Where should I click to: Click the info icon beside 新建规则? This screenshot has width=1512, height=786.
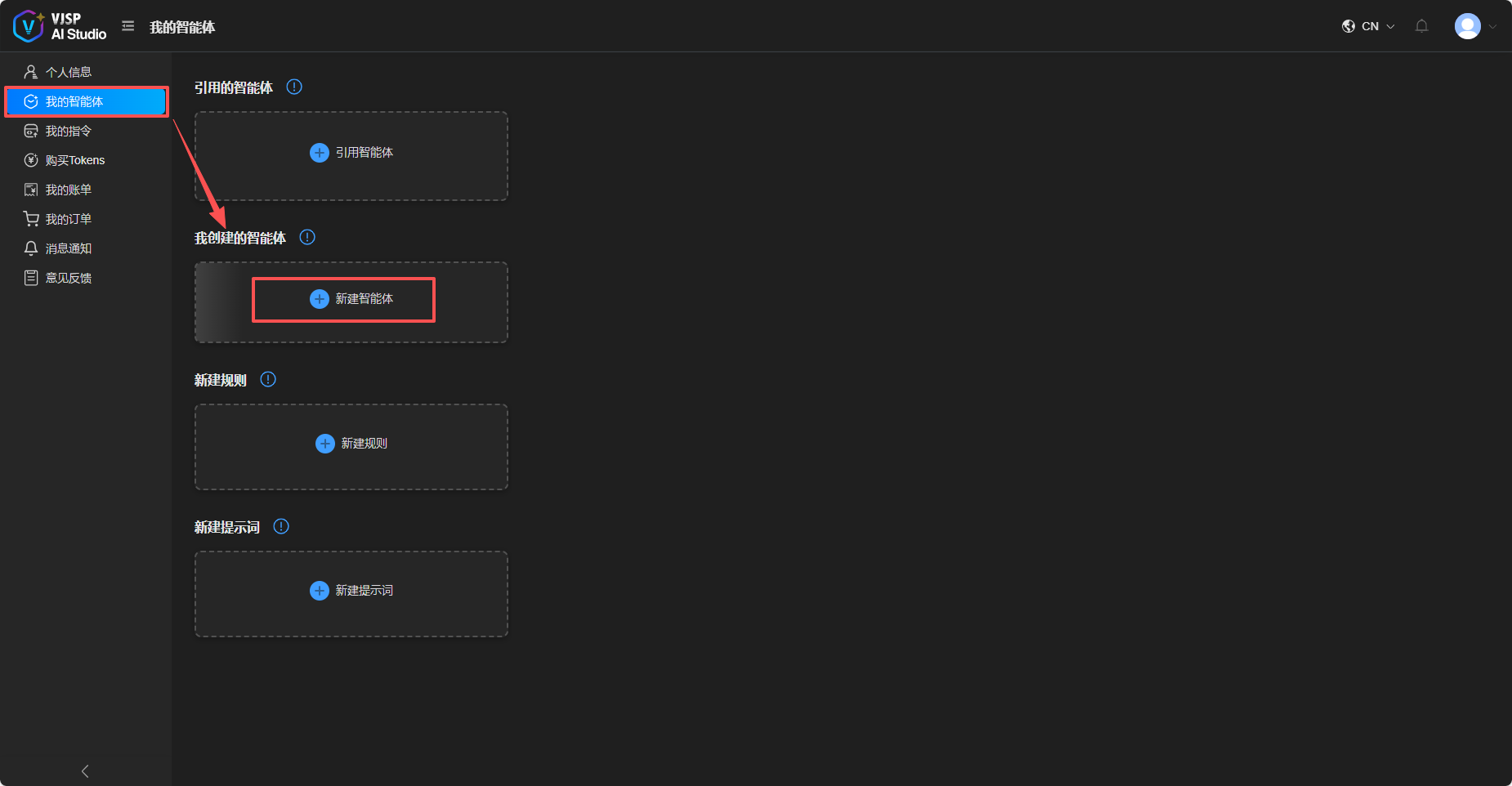268,379
